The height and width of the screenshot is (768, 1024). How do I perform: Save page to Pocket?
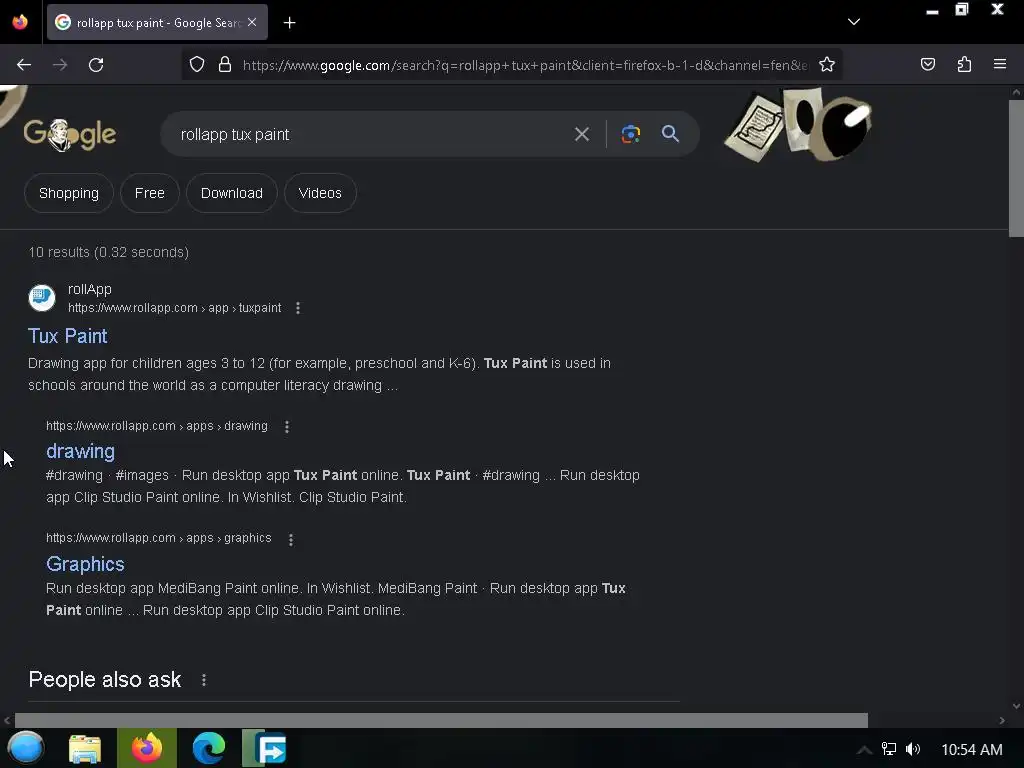927,65
